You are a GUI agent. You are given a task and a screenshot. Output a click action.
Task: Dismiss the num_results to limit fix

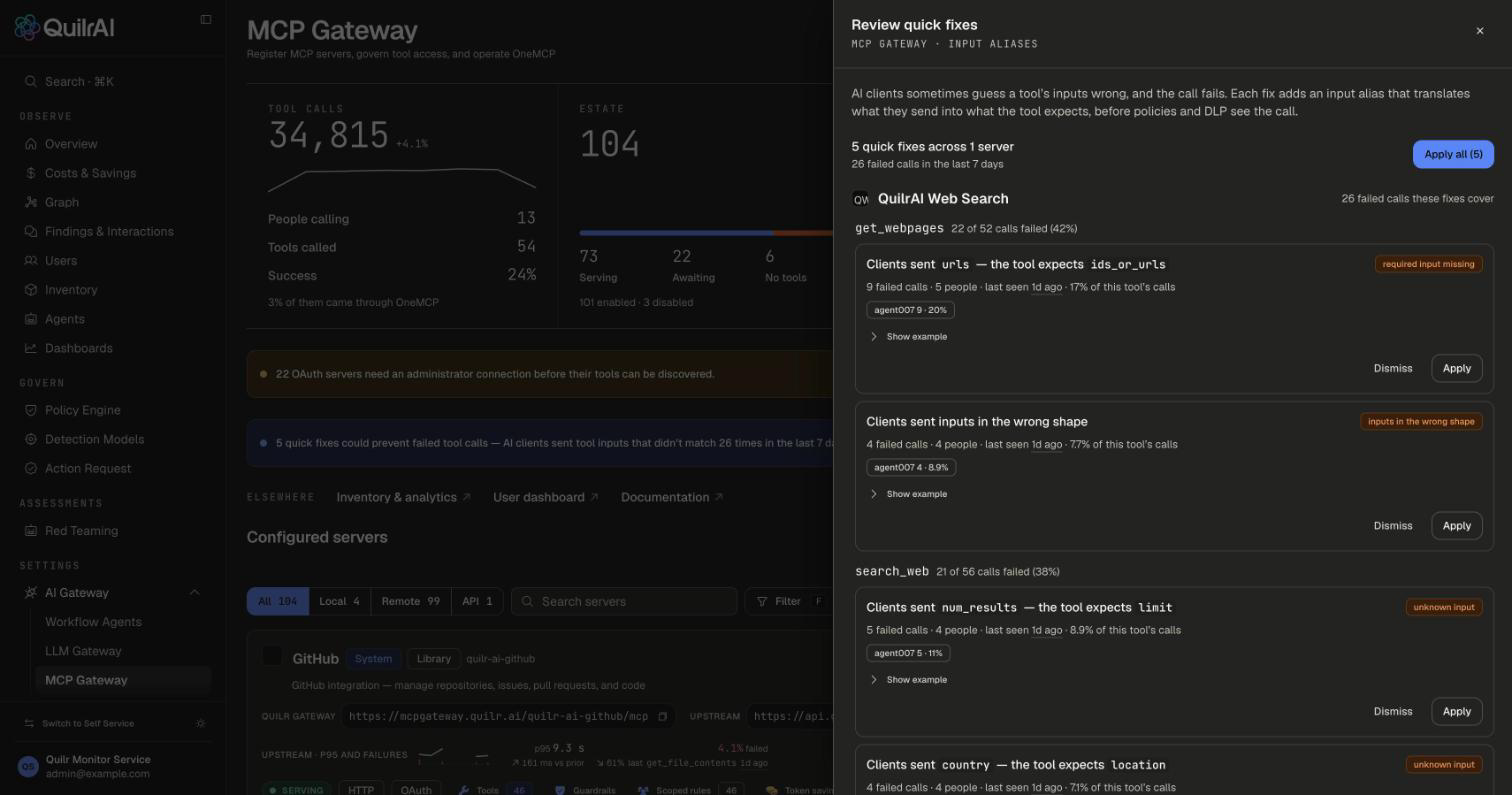(x=1393, y=711)
